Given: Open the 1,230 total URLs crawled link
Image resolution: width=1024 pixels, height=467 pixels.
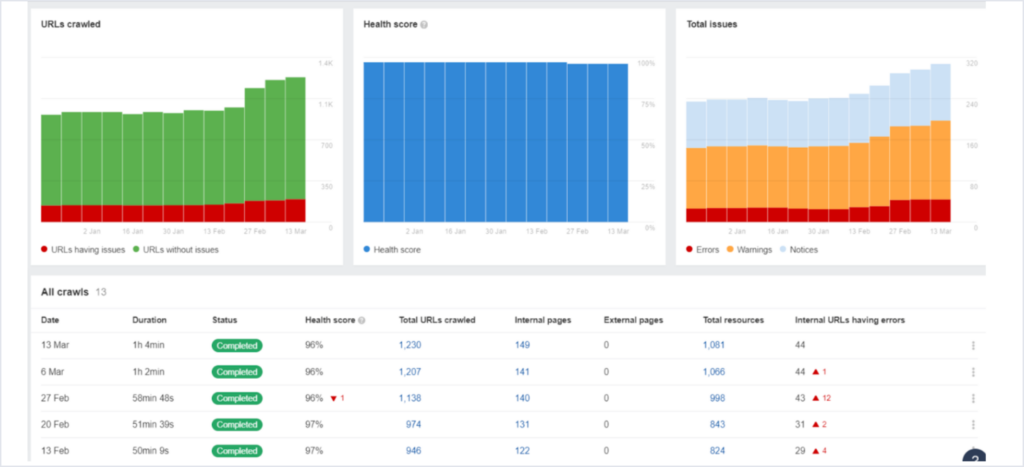Looking at the screenshot, I should point(411,346).
